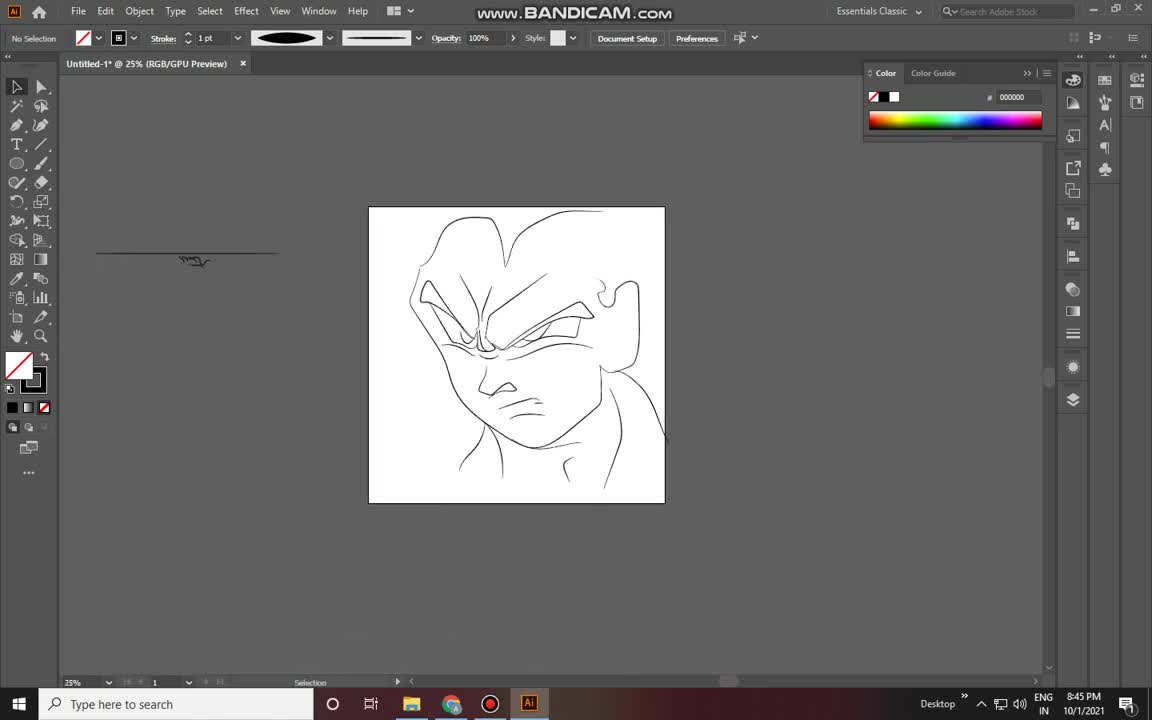The width and height of the screenshot is (1152, 720).
Task: Switch to the Color Guide tab
Action: [933, 73]
